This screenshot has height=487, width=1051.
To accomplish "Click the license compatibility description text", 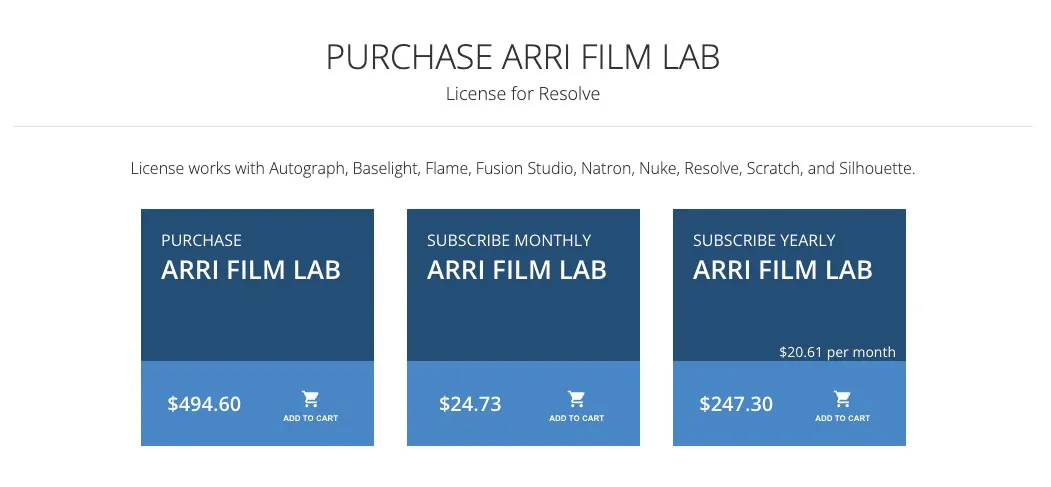I will (x=523, y=168).
